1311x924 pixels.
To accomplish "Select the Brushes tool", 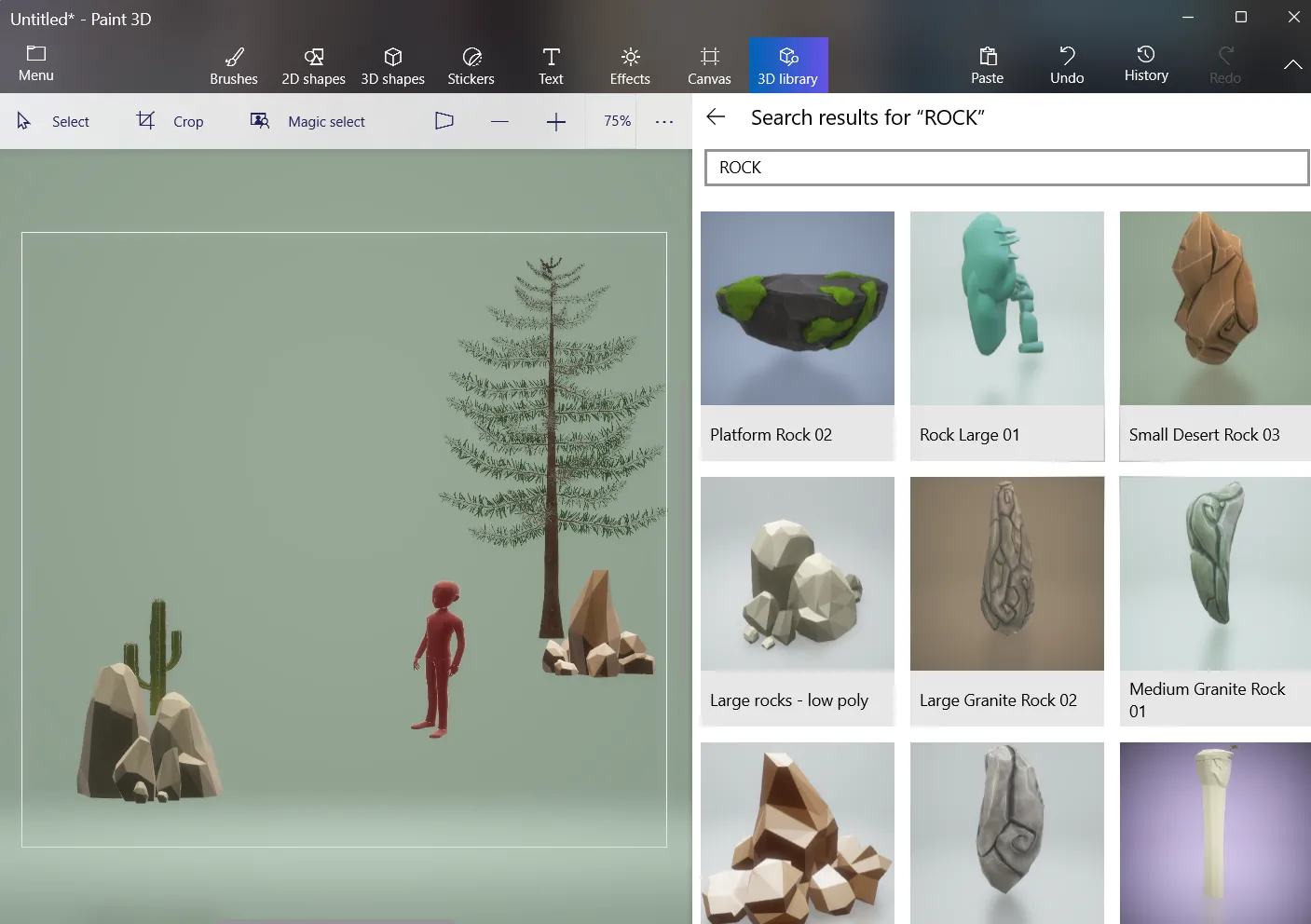I will pyautogui.click(x=233, y=64).
